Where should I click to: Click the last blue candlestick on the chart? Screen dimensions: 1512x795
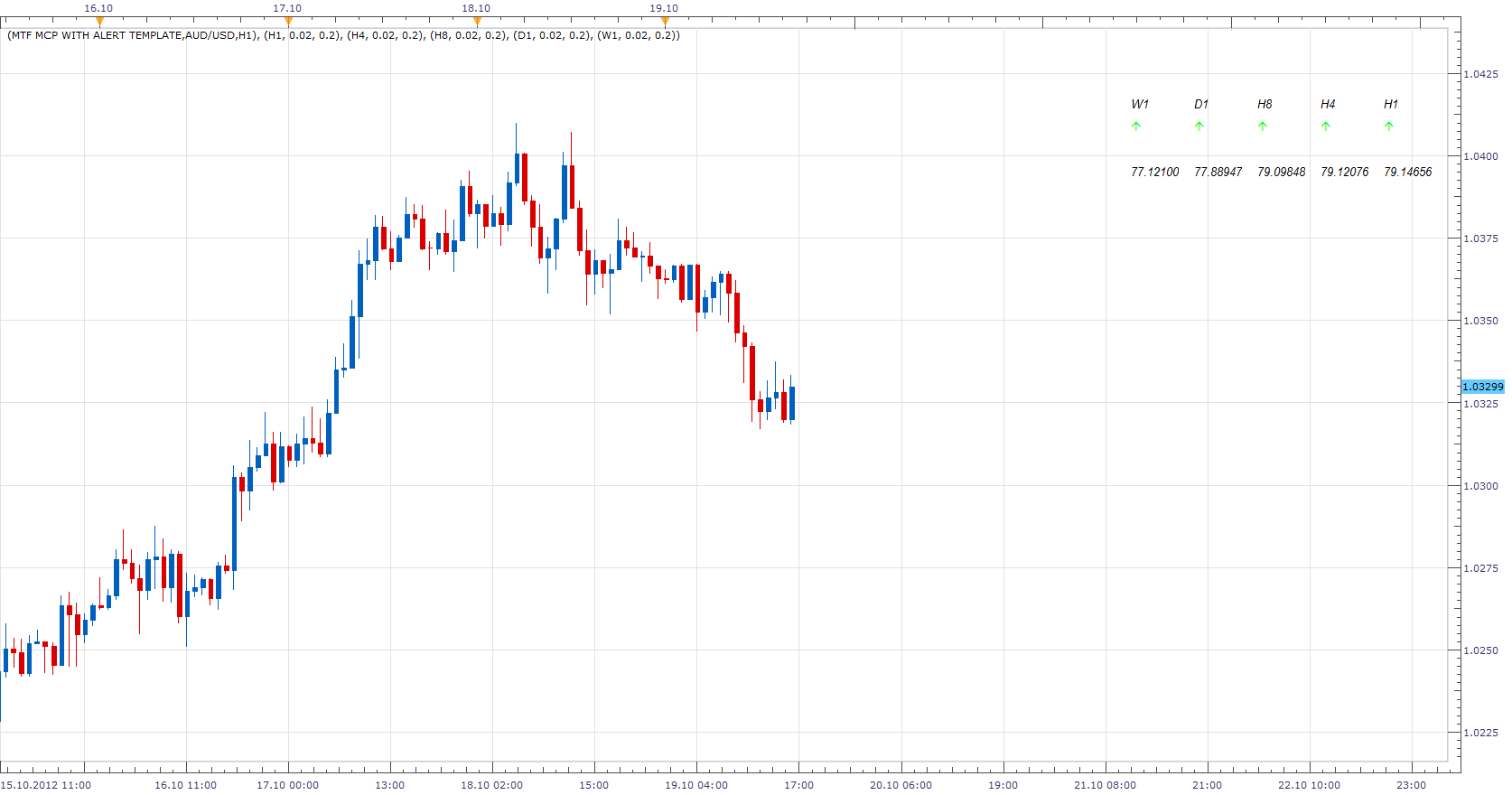tap(792, 403)
